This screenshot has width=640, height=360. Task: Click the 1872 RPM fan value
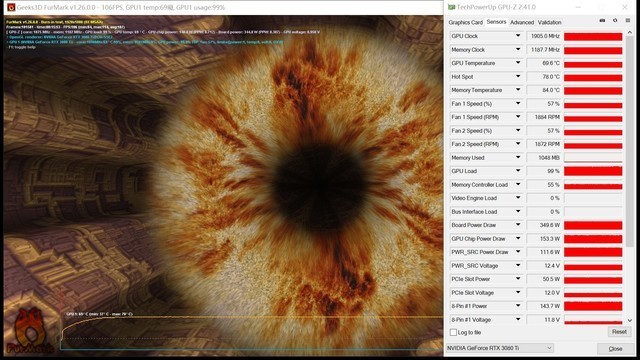pyautogui.click(x=547, y=144)
